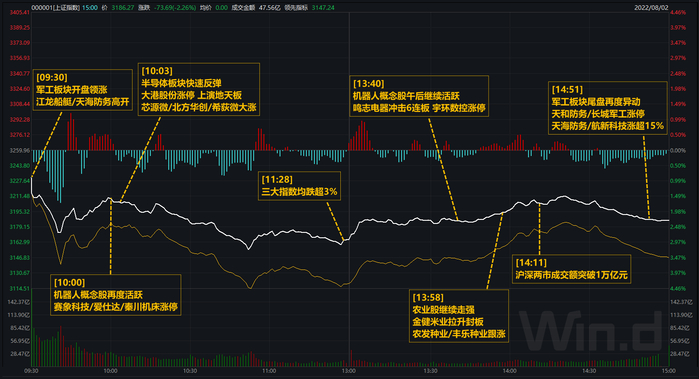The image size is (699, 379).
Task: Click the 10:00 time axis tick
Action: pyautogui.click(x=110, y=371)
